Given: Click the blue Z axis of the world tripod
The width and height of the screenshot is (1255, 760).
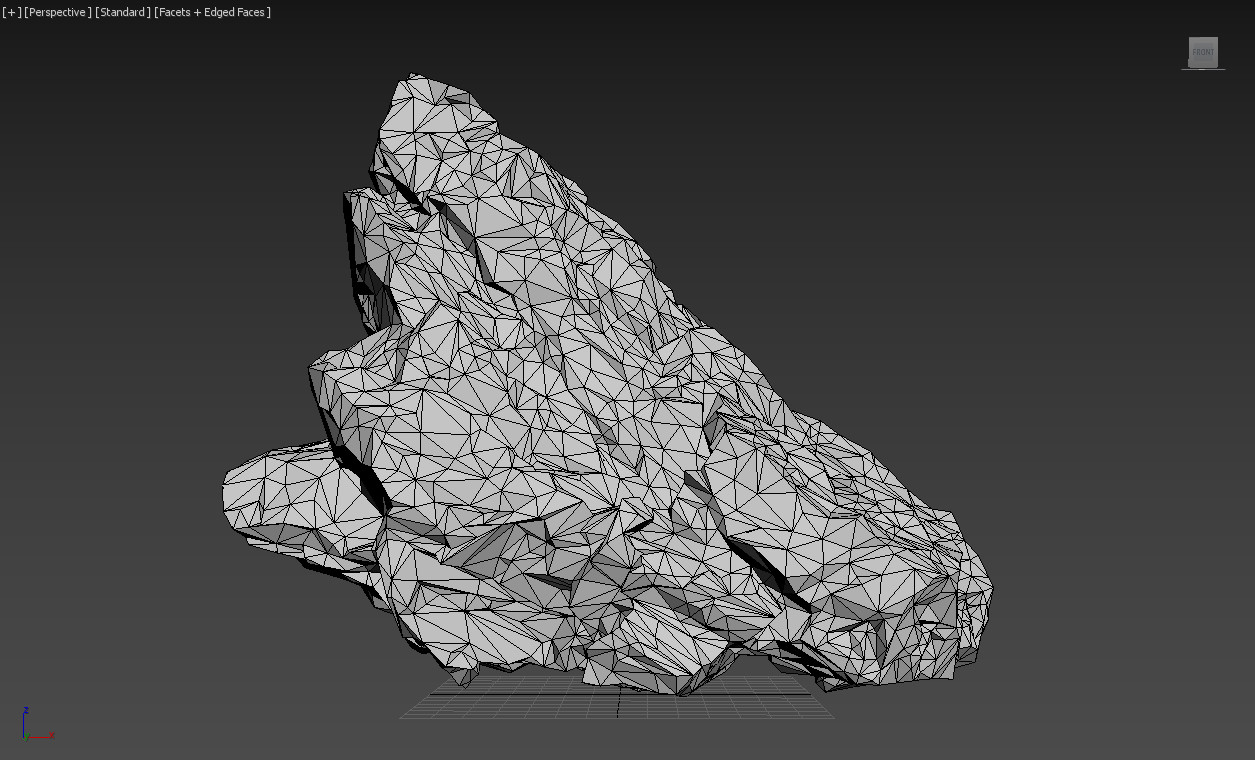Looking at the screenshot, I should (24, 714).
